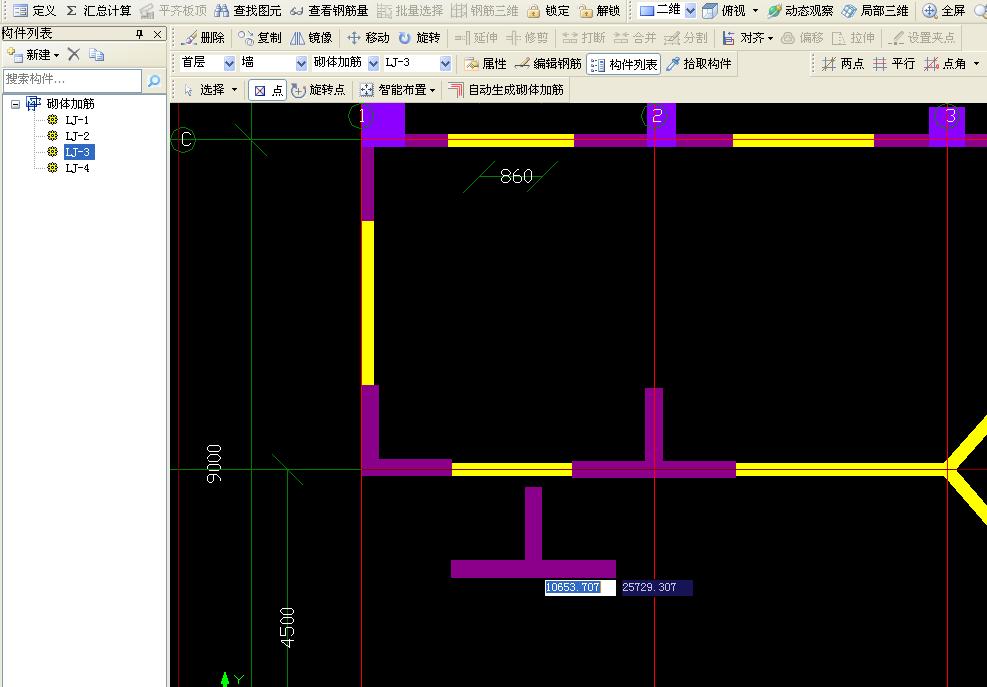Activate the 镜像 mirror tool
The image size is (987, 687).
point(311,38)
